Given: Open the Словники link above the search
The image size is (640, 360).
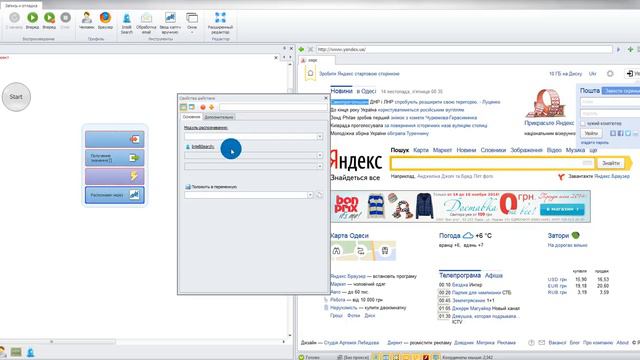Looking at the screenshot, I should (493, 150).
